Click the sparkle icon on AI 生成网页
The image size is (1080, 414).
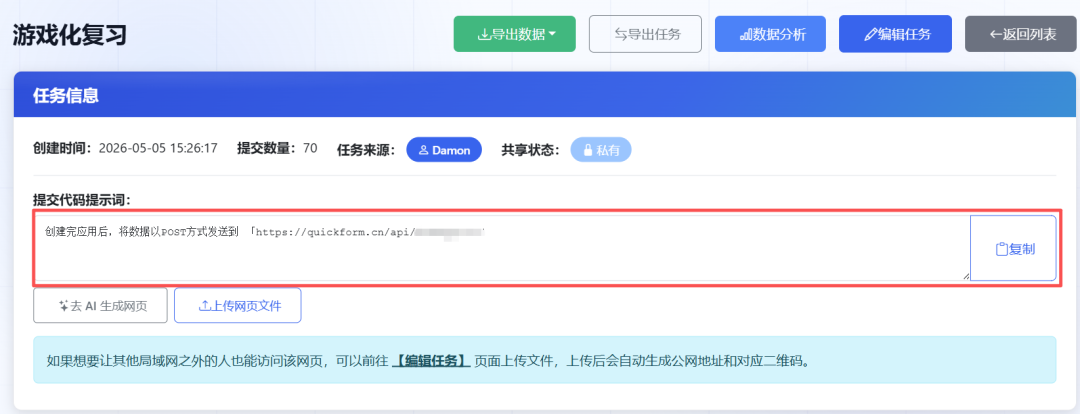[64, 306]
